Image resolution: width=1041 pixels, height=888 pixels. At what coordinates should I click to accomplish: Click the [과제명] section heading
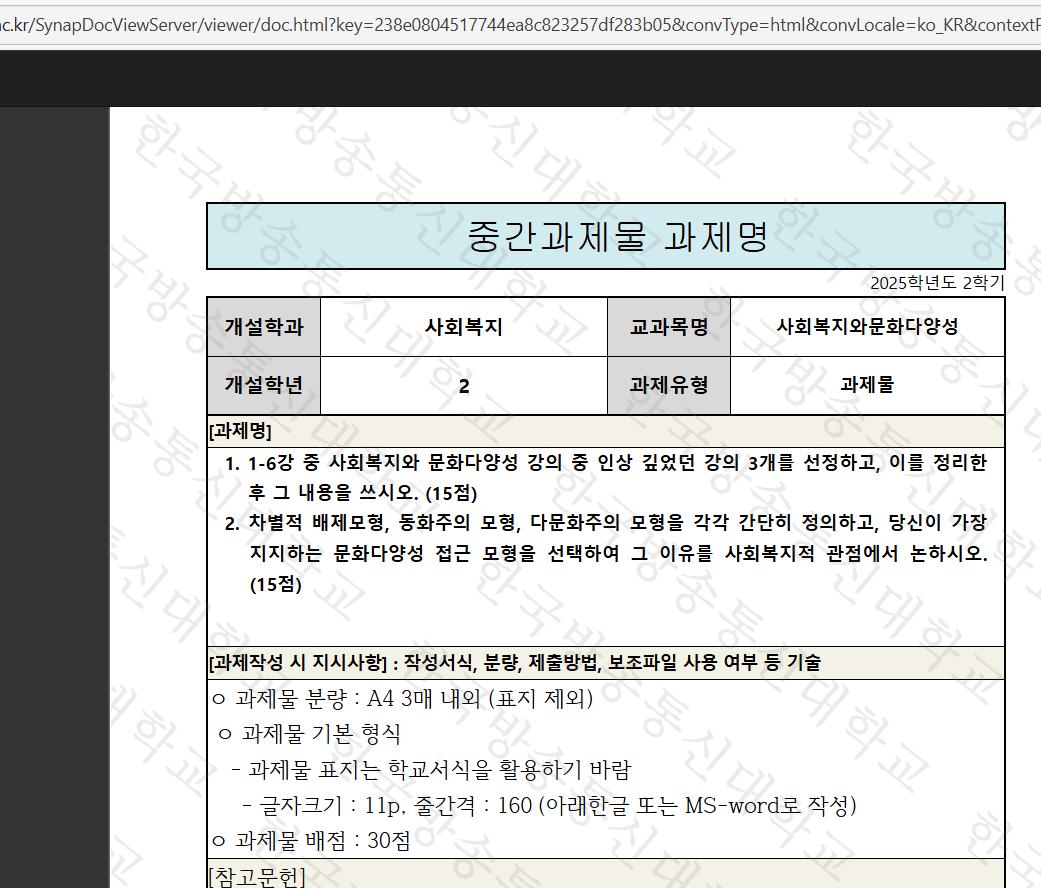[x=240, y=431]
